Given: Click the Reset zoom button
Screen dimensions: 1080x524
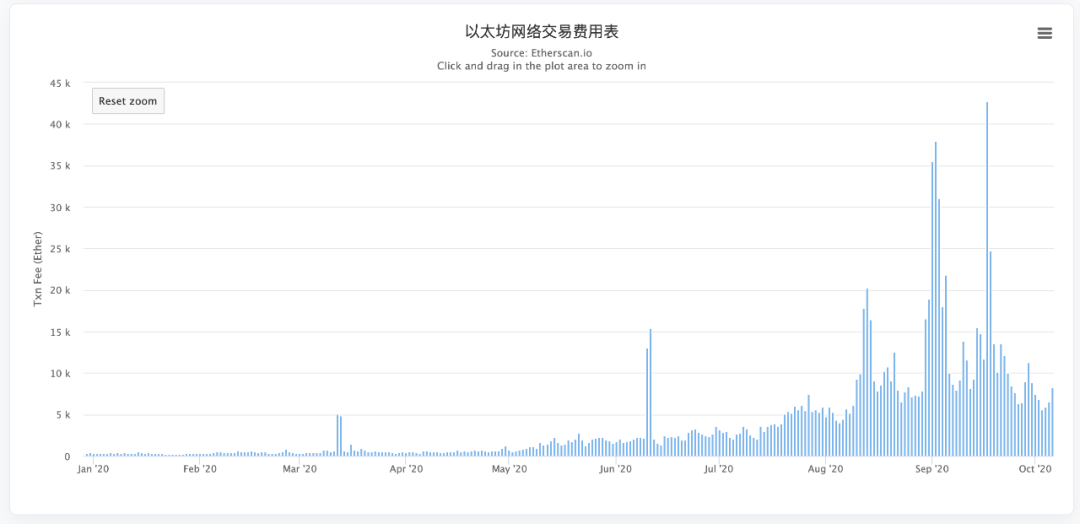Looking at the screenshot, I should pyautogui.click(x=128, y=101).
